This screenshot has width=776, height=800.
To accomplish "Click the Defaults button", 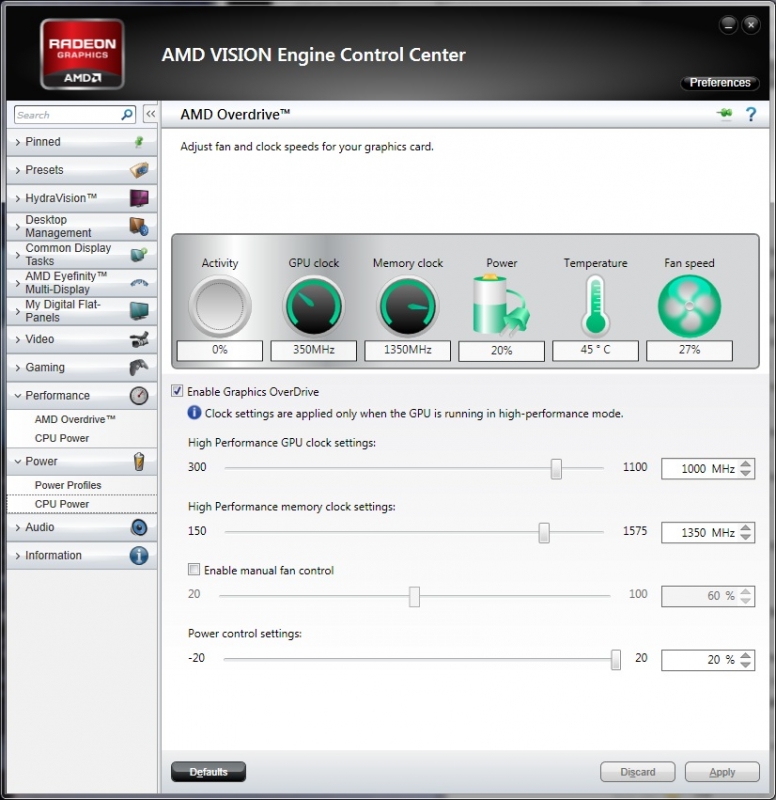I will (208, 772).
